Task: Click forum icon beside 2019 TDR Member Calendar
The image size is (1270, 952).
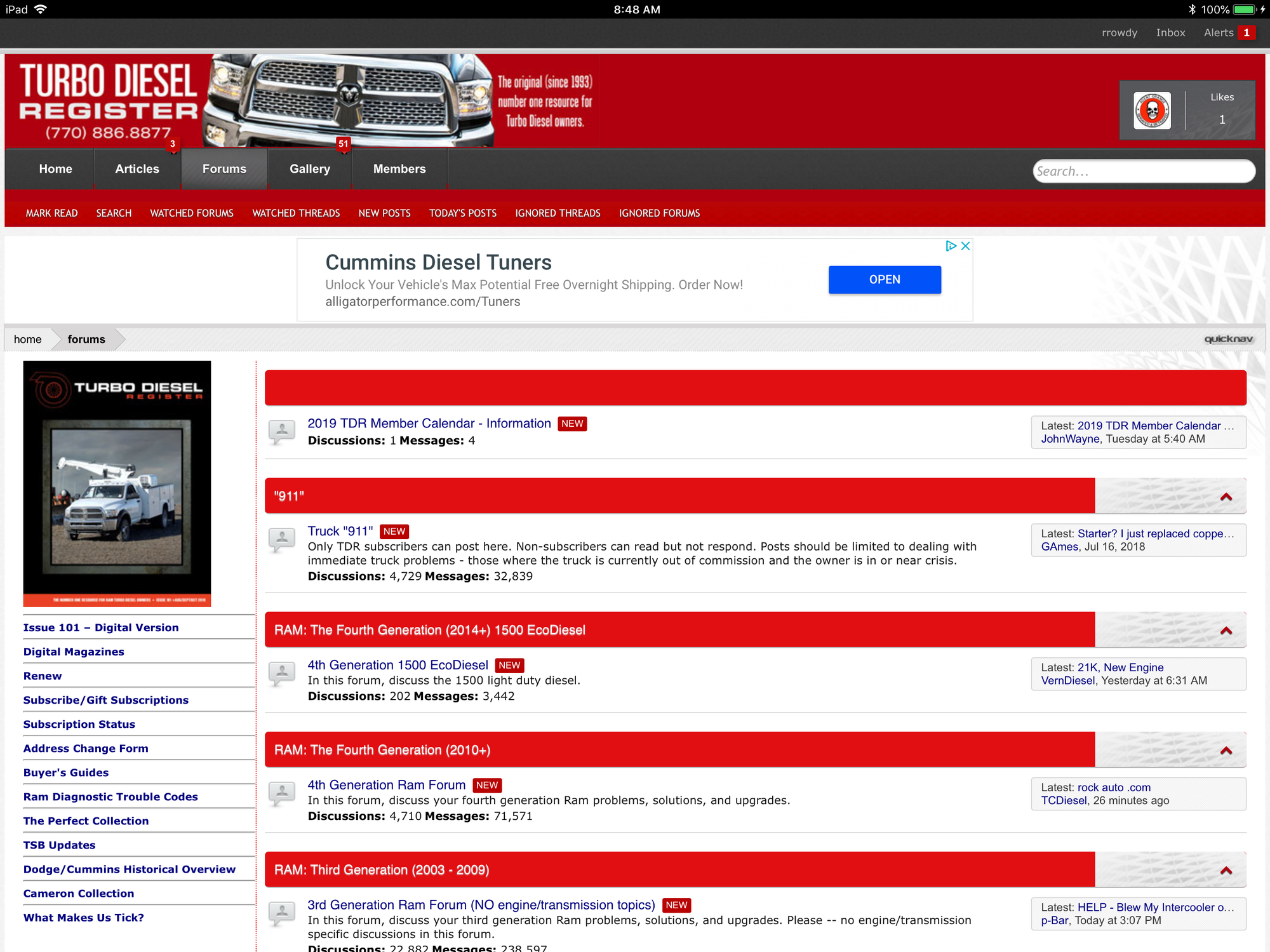Action: [x=282, y=432]
